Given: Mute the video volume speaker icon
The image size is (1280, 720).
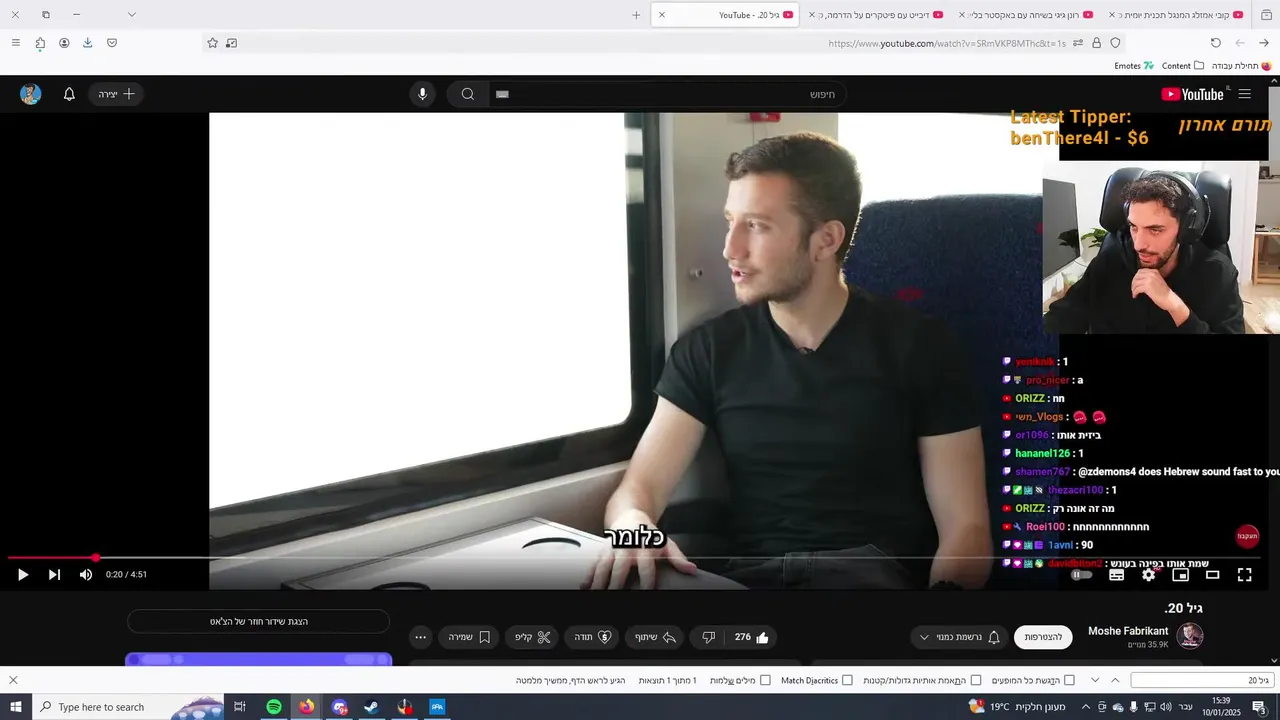Looking at the screenshot, I should click(86, 574).
